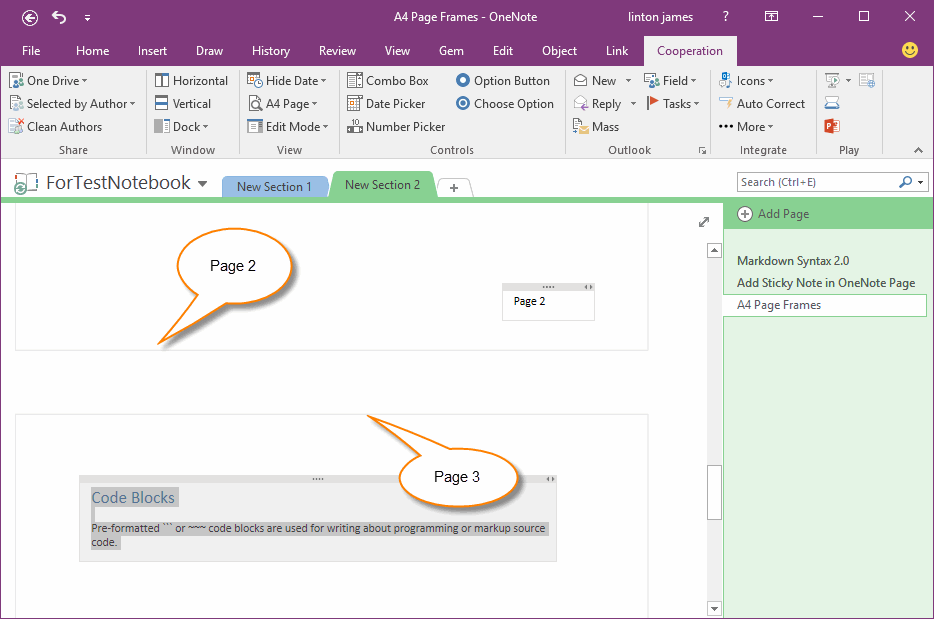Open the Tasks flag dropdown
This screenshot has height=619, width=934.
673,104
